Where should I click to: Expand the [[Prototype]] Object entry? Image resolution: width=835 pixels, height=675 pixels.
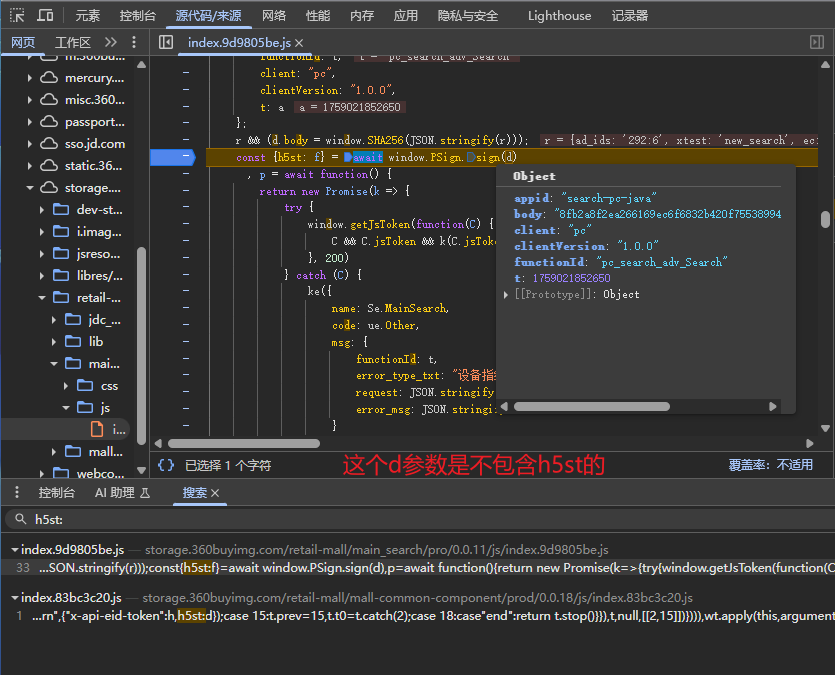(506, 294)
